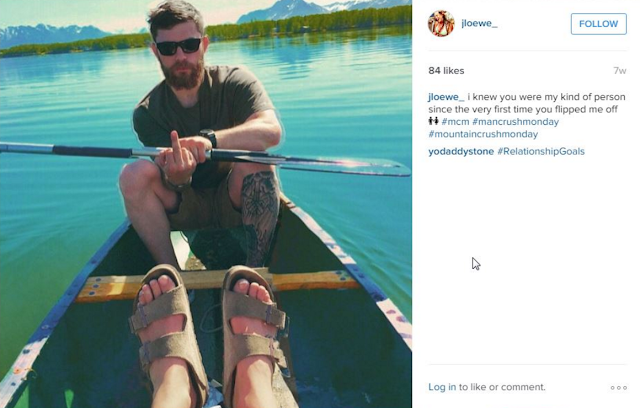Click the 'to like or comment' text

tap(502, 387)
